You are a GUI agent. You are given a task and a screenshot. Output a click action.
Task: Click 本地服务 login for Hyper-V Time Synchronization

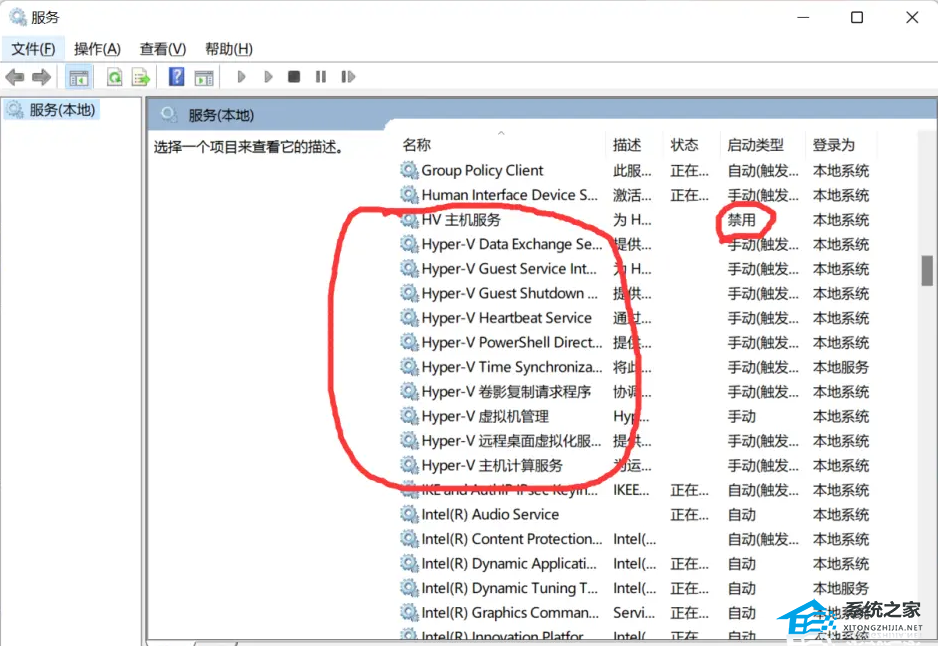[840, 367]
